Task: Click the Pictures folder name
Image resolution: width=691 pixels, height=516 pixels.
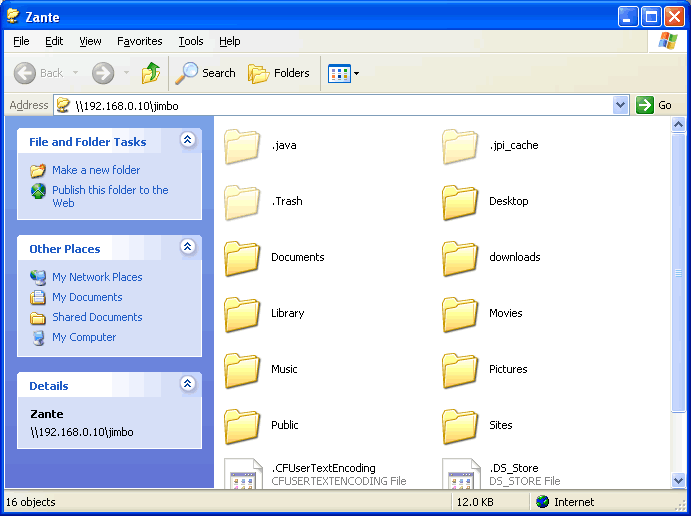Action: click(x=508, y=369)
